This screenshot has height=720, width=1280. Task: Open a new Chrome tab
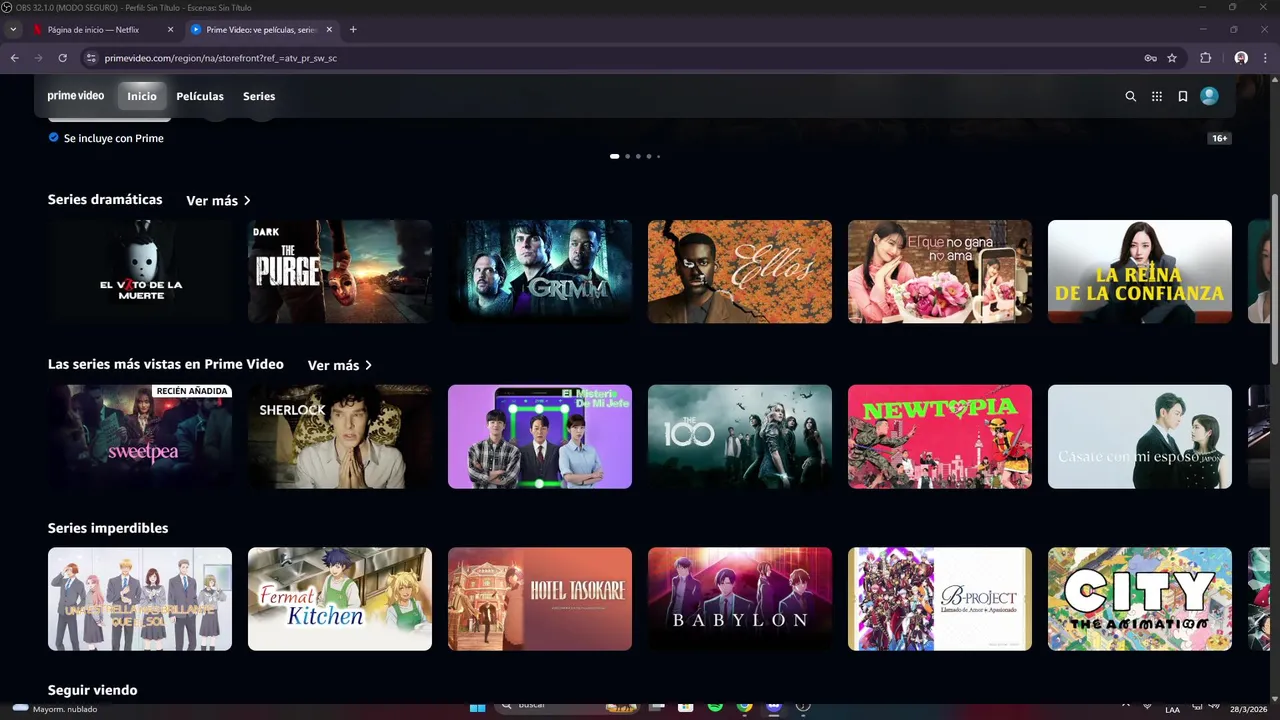353,30
